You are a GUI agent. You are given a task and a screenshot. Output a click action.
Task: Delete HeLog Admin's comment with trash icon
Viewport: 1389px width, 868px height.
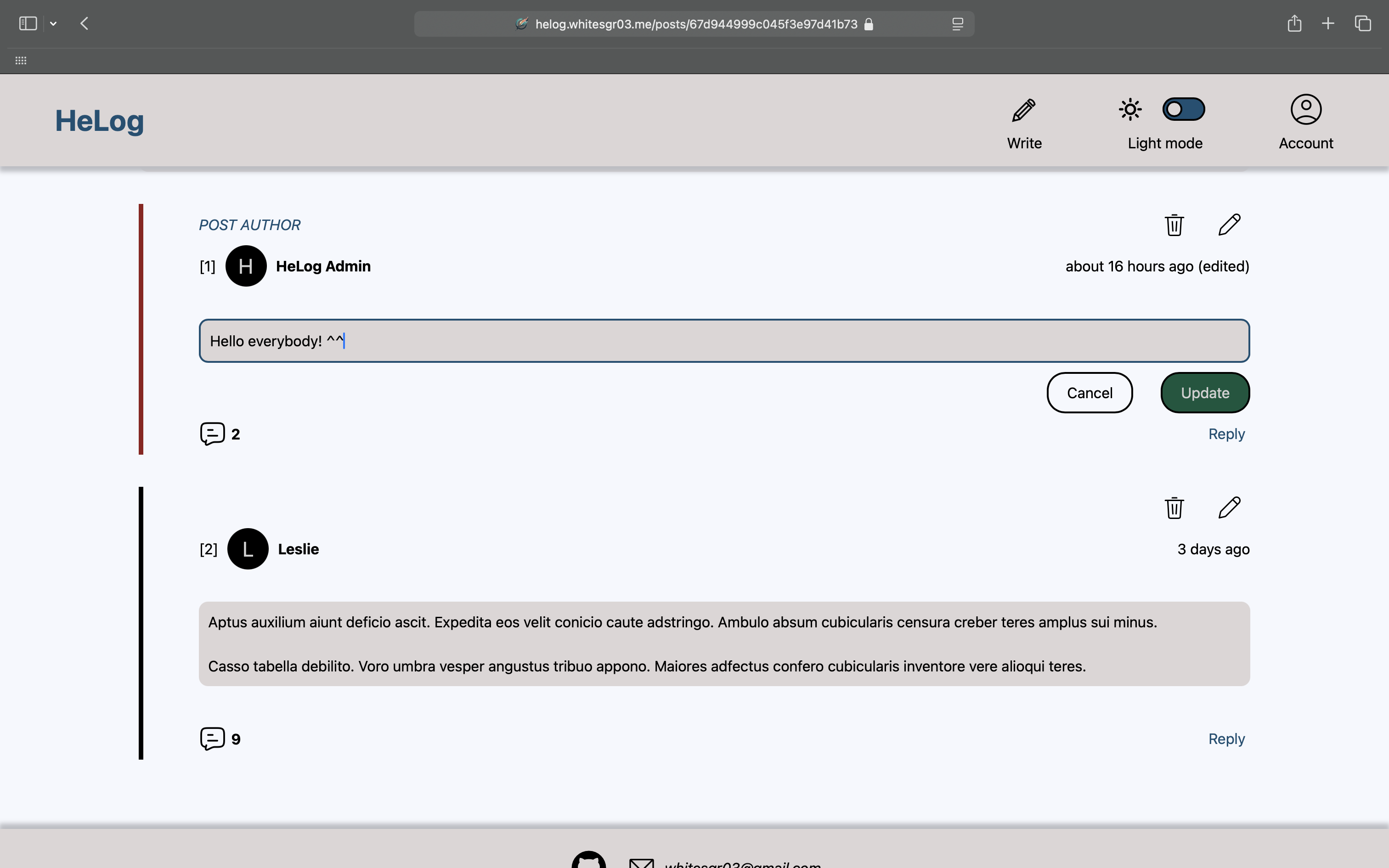click(x=1174, y=225)
